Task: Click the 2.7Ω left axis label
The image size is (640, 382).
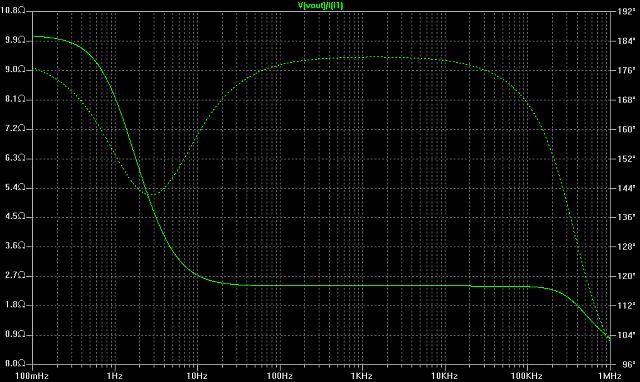Action: coord(15,275)
